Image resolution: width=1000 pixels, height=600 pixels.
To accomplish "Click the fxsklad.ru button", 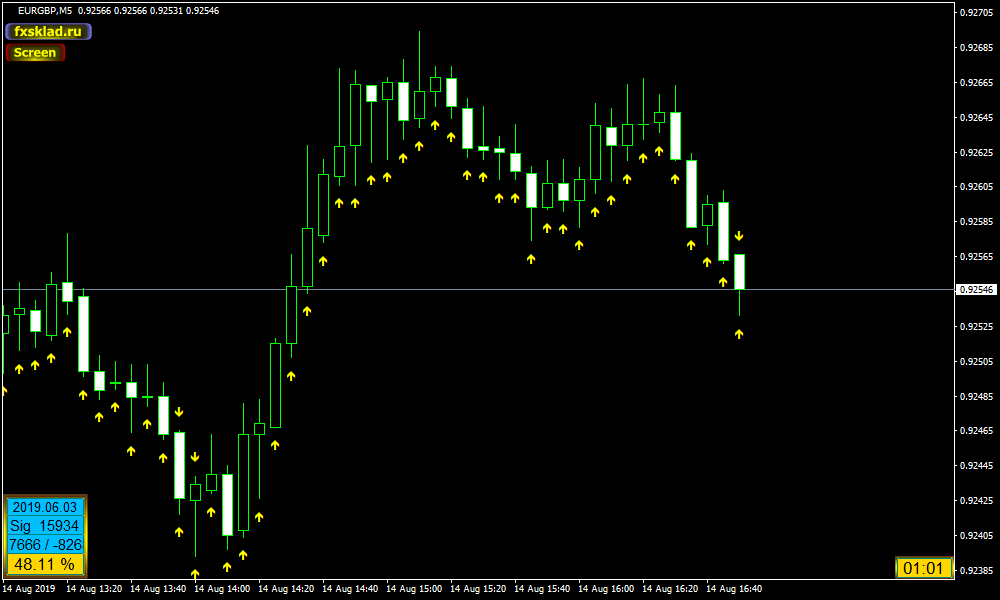I will click(x=48, y=31).
